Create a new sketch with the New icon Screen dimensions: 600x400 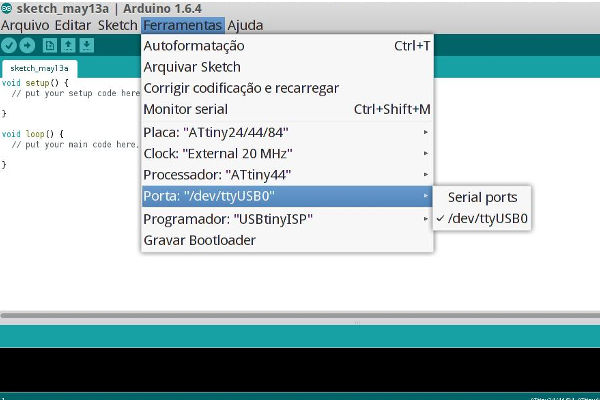click(x=49, y=46)
